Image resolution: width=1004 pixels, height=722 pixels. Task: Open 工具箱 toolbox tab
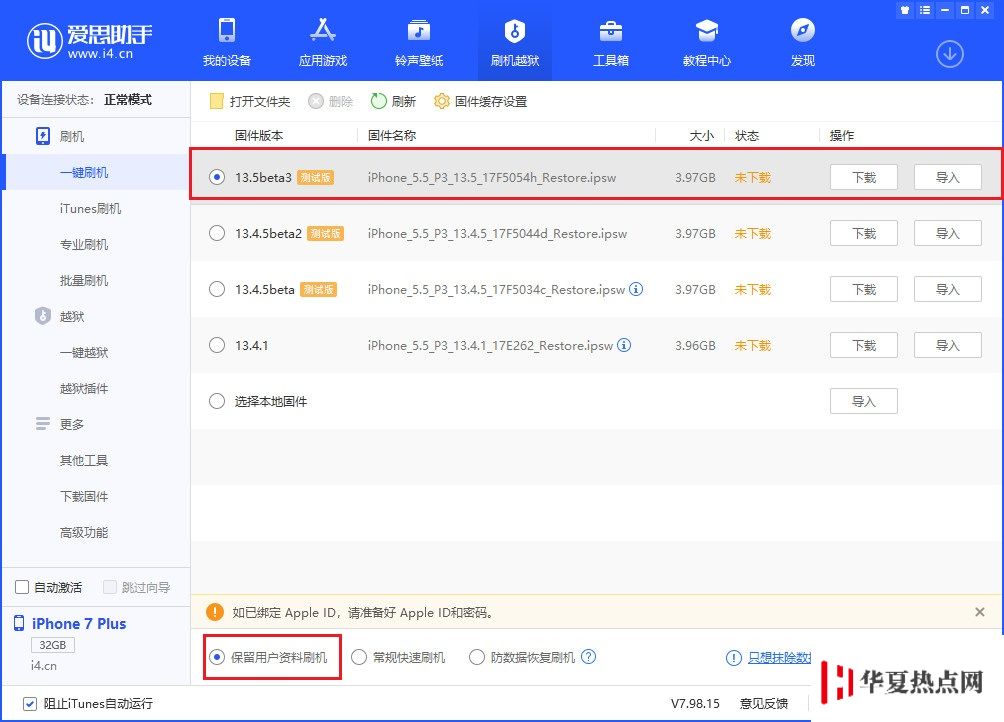point(611,42)
